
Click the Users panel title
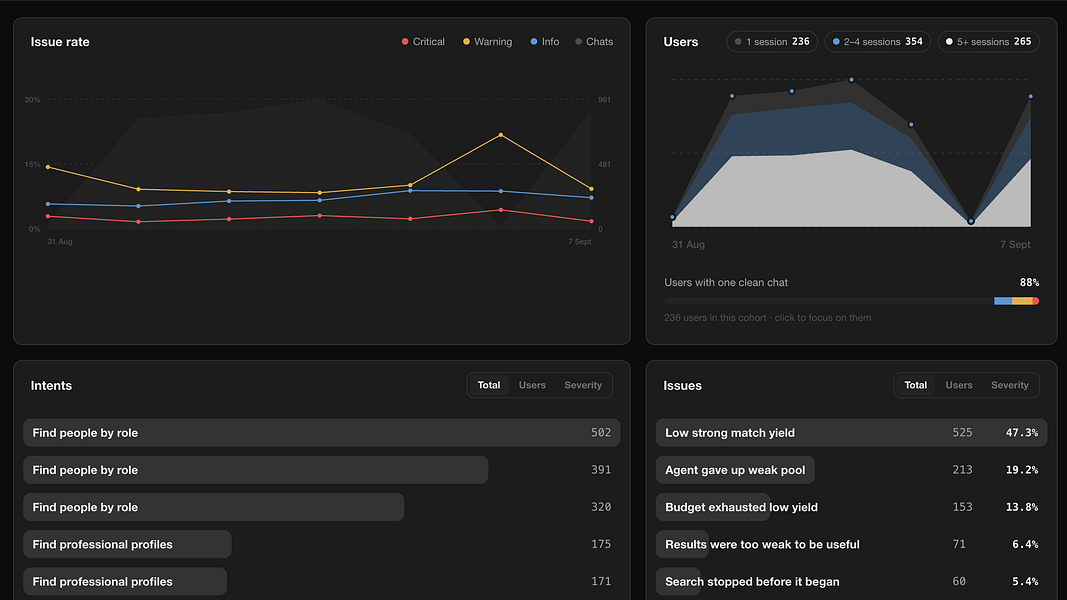click(680, 41)
